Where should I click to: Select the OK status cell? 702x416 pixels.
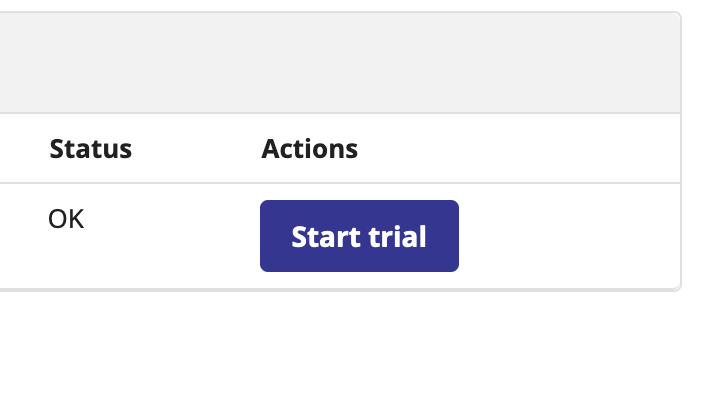[x=66, y=218]
